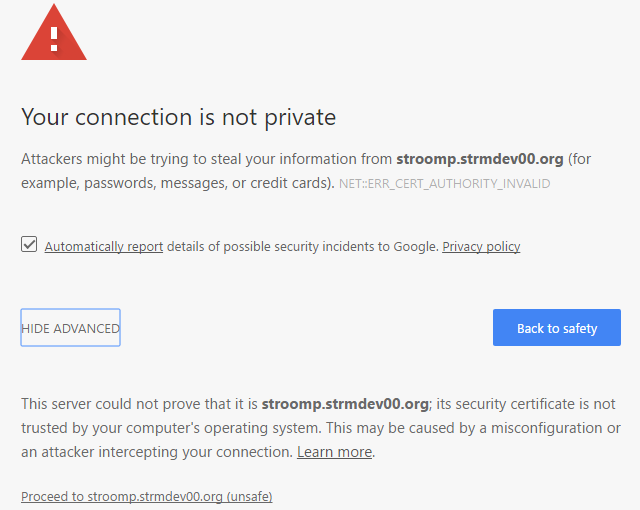Click the red warning triangle icon
Image resolution: width=640 pixels, height=510 pixels.
[x=53, y=34]
